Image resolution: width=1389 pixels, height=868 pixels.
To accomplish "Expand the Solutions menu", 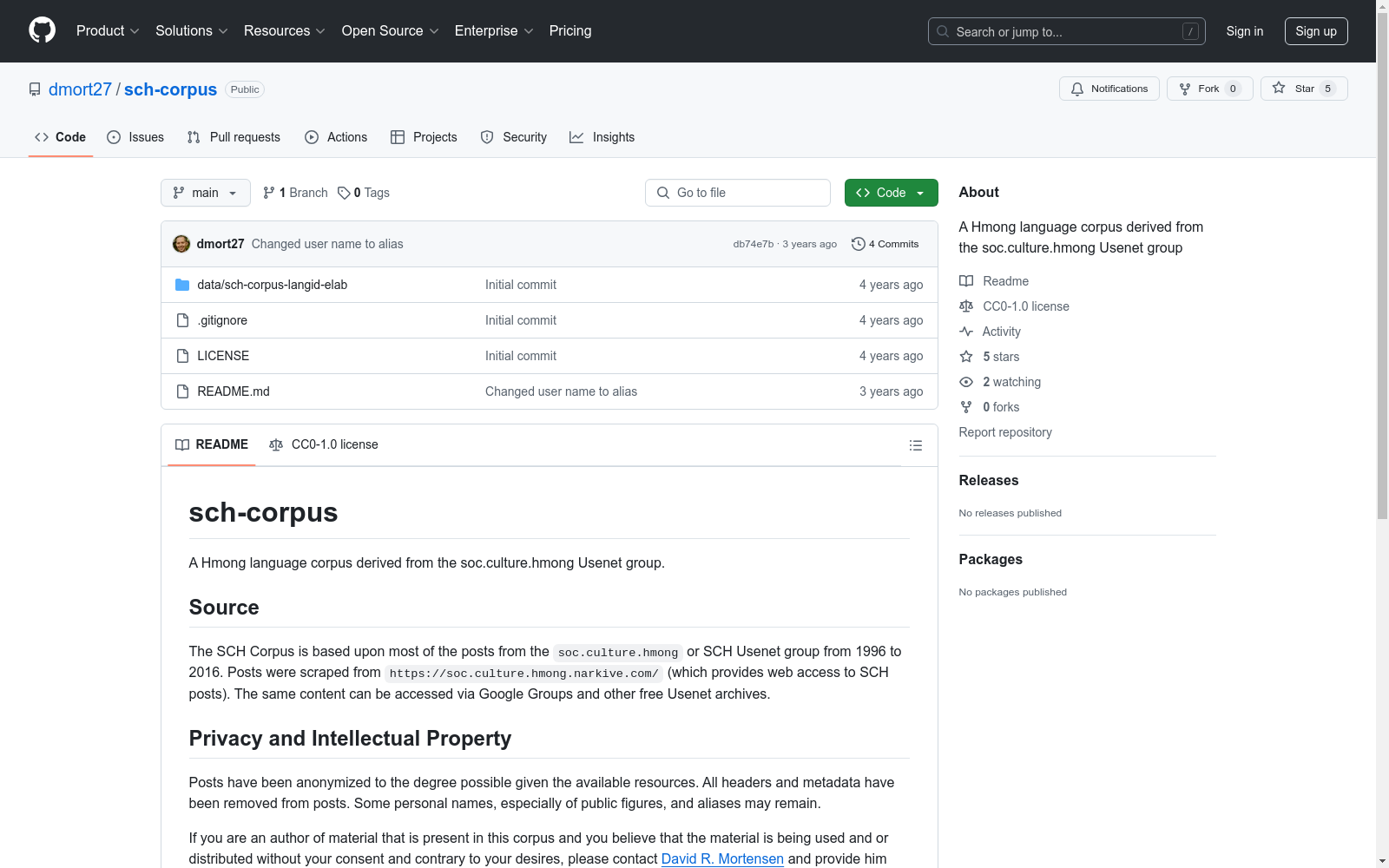I will pyautogui.click(x=191, y=31).
